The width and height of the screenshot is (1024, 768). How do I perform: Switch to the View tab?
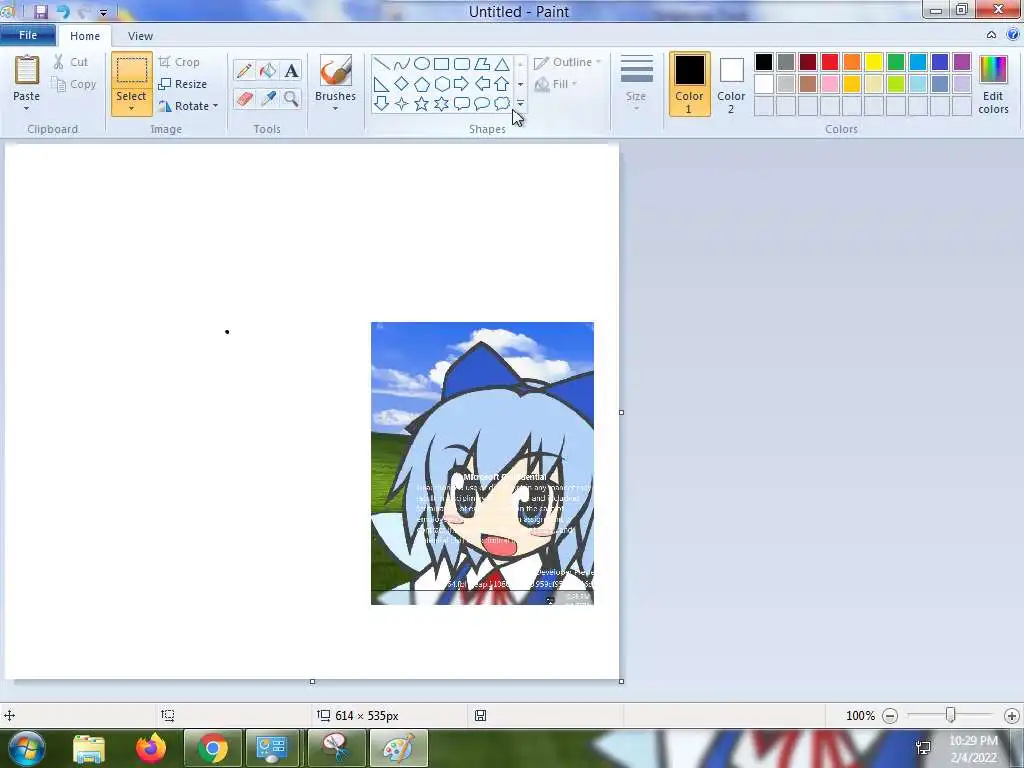pos(140,36)
